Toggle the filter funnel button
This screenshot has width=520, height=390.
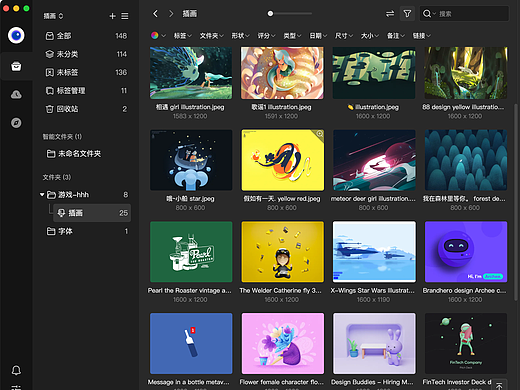point(407,14)
